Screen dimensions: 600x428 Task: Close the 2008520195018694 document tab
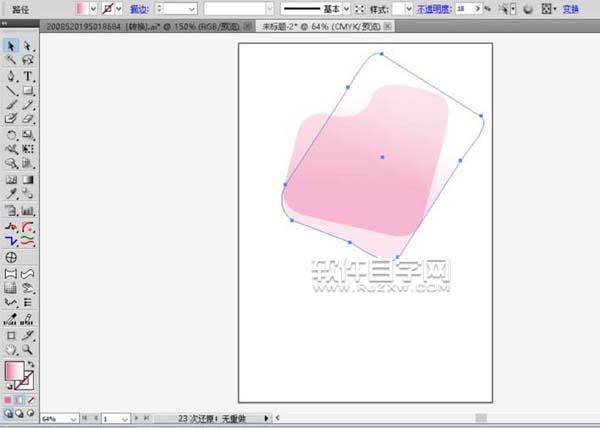point(248,26)
